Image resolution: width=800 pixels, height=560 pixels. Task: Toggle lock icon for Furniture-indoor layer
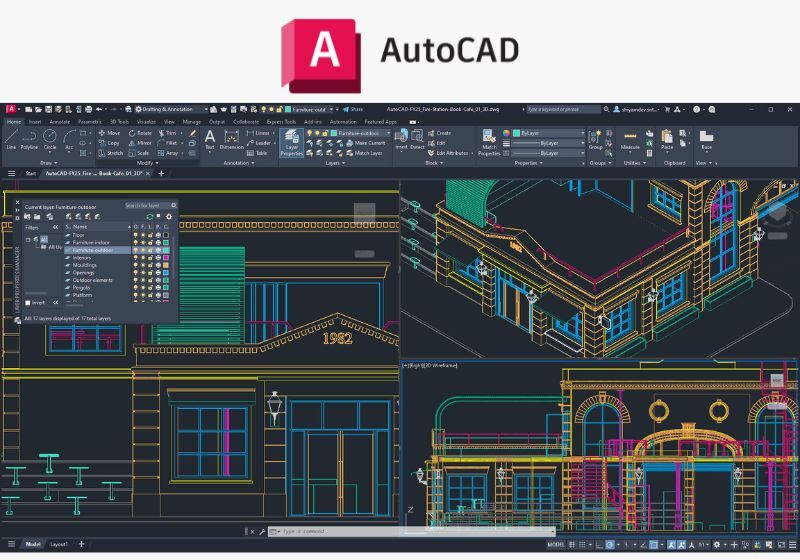click(x=151, y=243)
